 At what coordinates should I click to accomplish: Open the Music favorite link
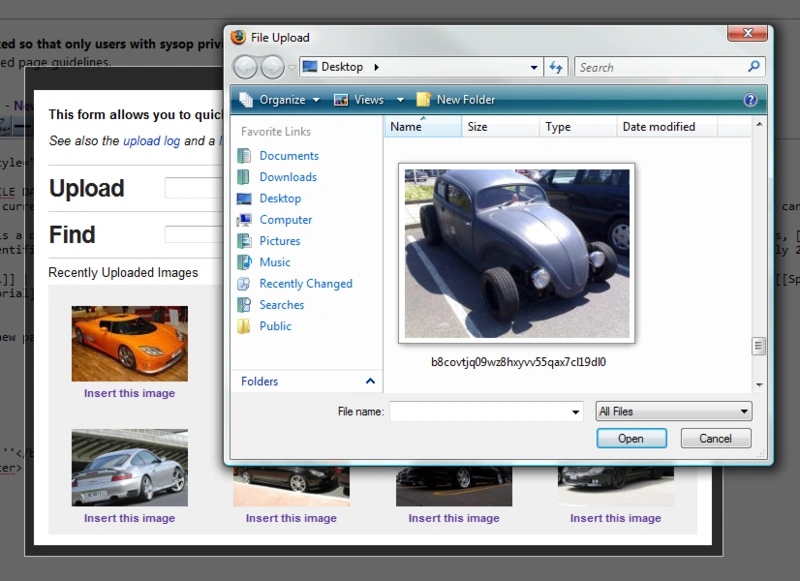click(274, 262)
